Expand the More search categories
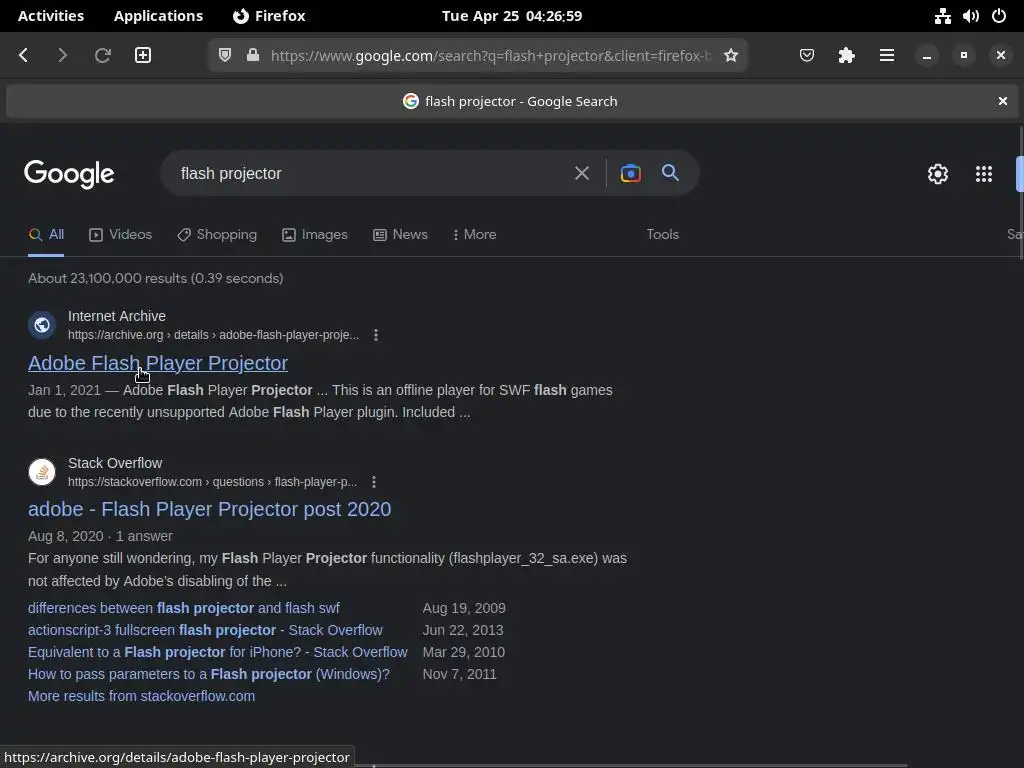 [475, 234]
